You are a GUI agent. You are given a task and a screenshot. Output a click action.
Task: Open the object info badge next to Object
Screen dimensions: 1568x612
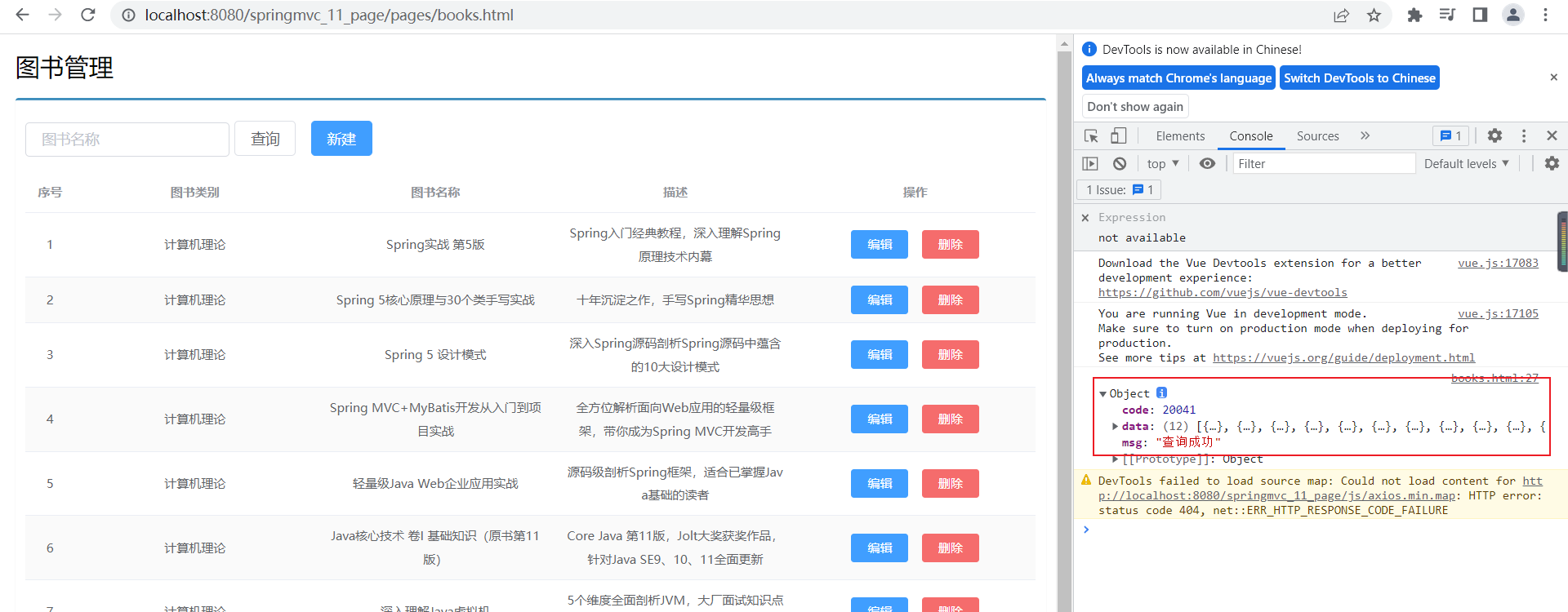(1161, 393)
